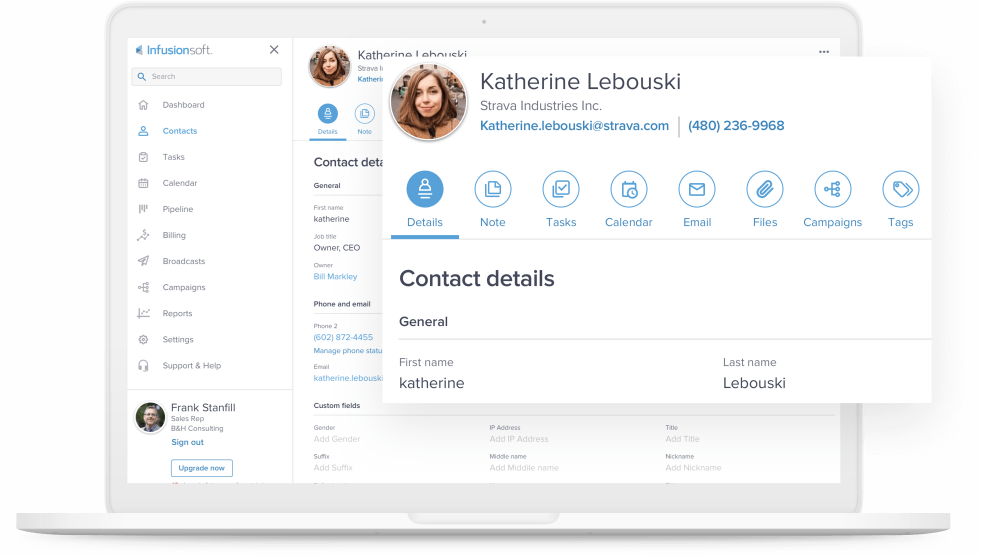Click the Settings gear icon

point(143,340)
